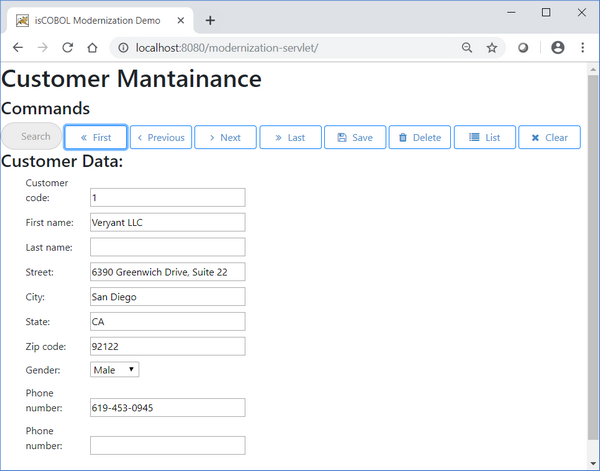The width and height of the screenshot is (600, 471).
Task: Open the Chrome three-dot menu
Action: (582, 47)
